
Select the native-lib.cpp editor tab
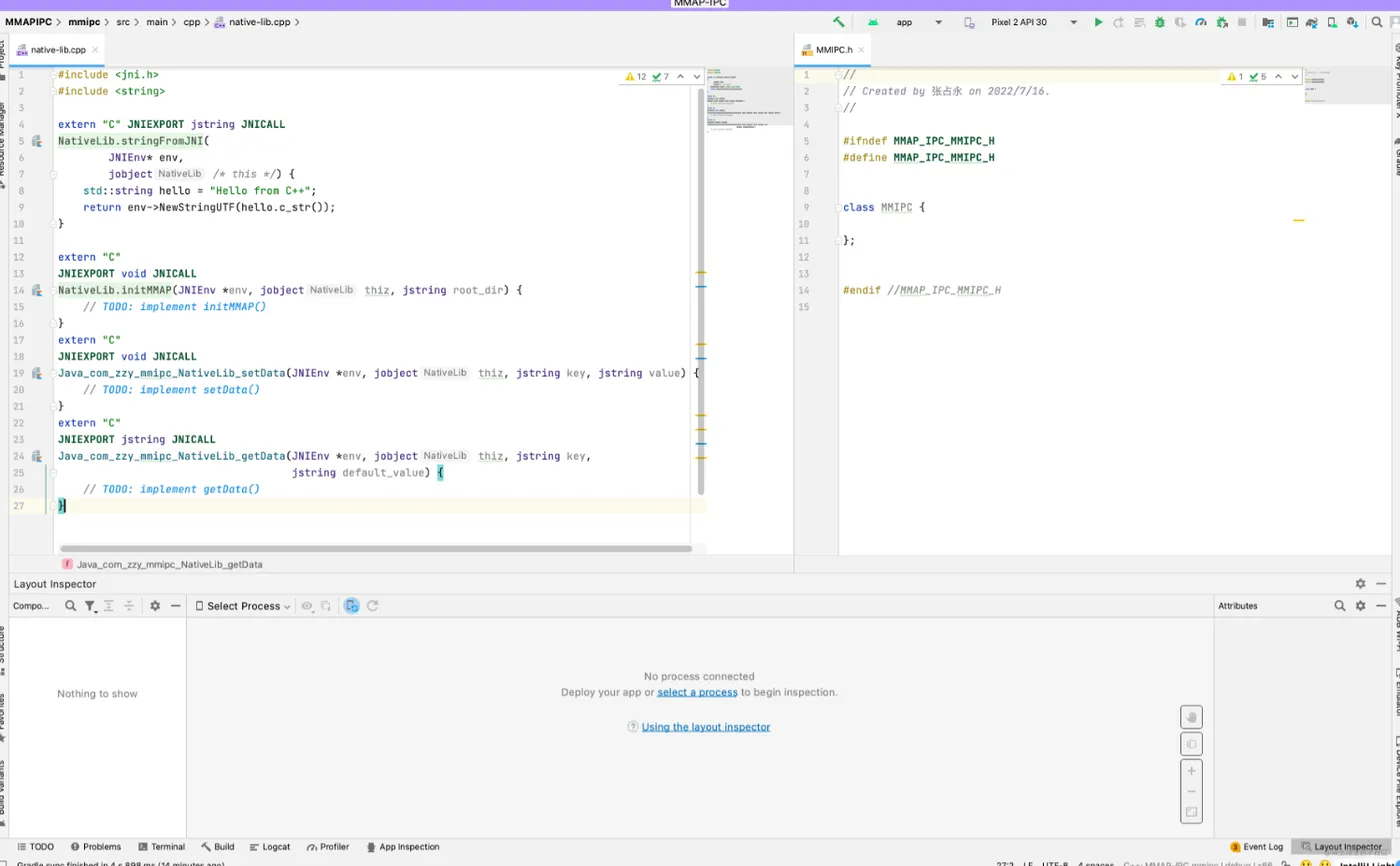click(x=58, y=49)
